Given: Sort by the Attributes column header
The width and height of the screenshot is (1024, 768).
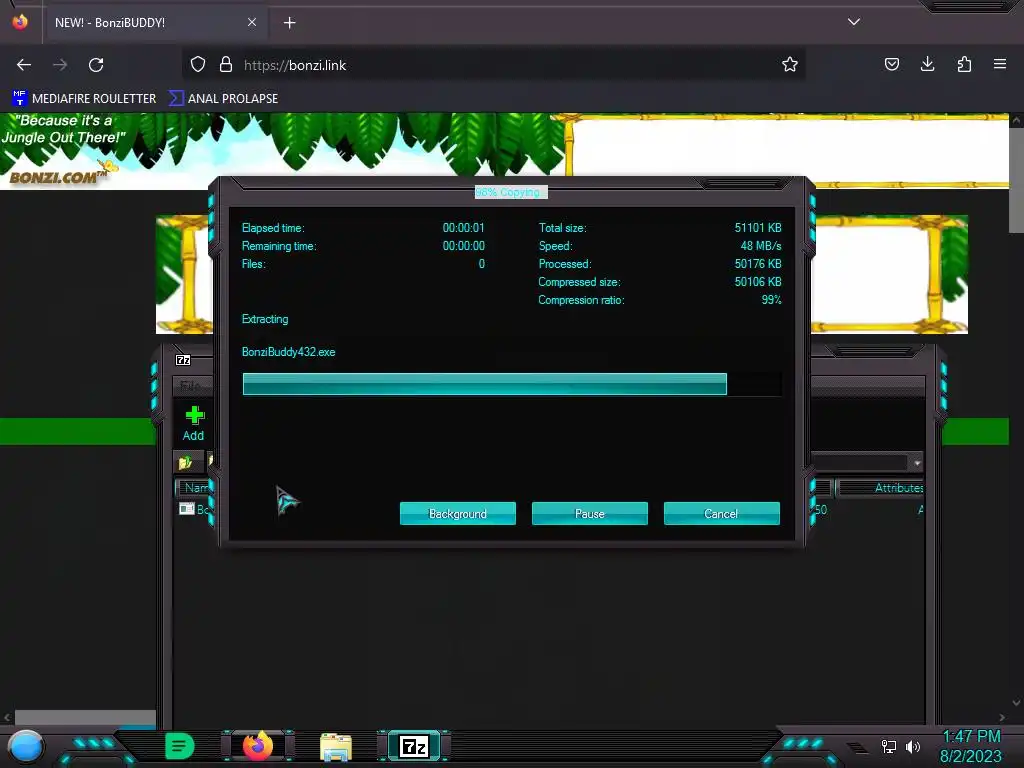Looking at the screenshot, I should coord(880,488).
